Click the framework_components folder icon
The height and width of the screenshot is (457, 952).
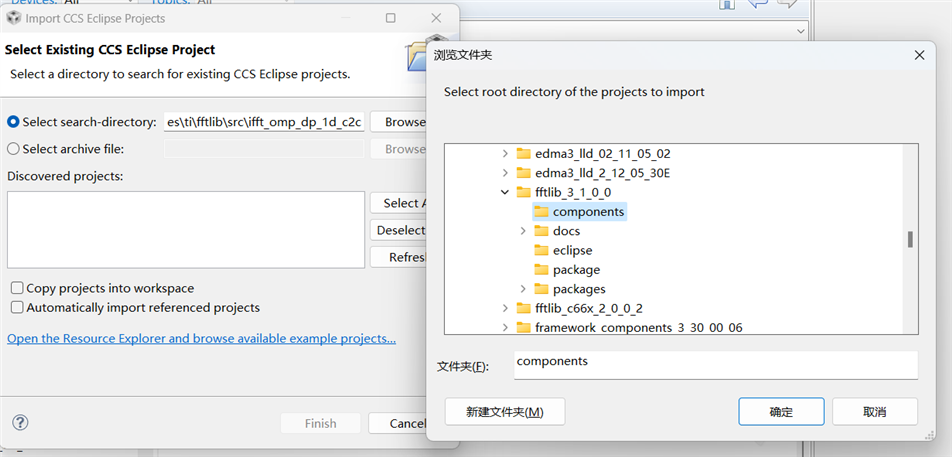523,327
